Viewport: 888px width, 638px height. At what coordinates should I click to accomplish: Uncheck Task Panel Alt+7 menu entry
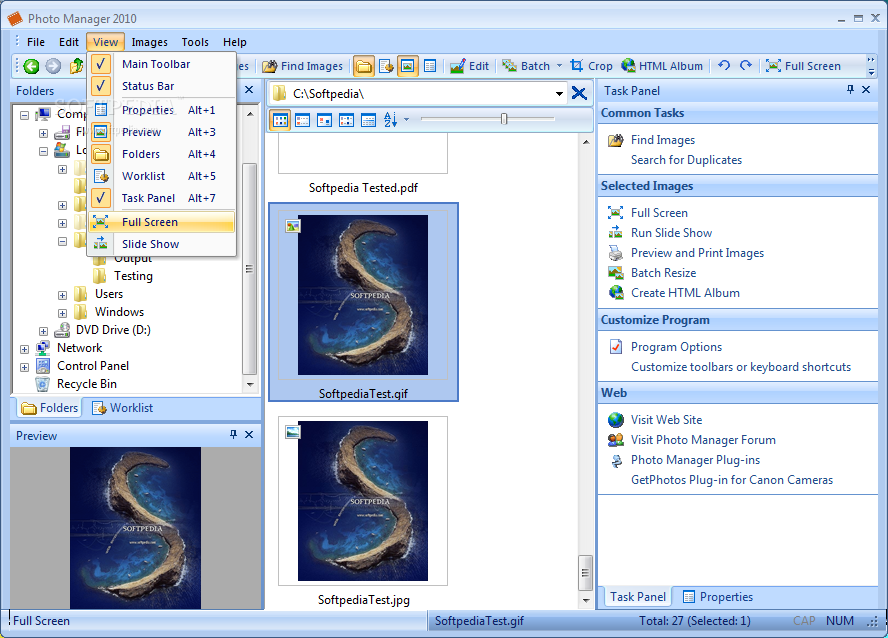[161, 199]
